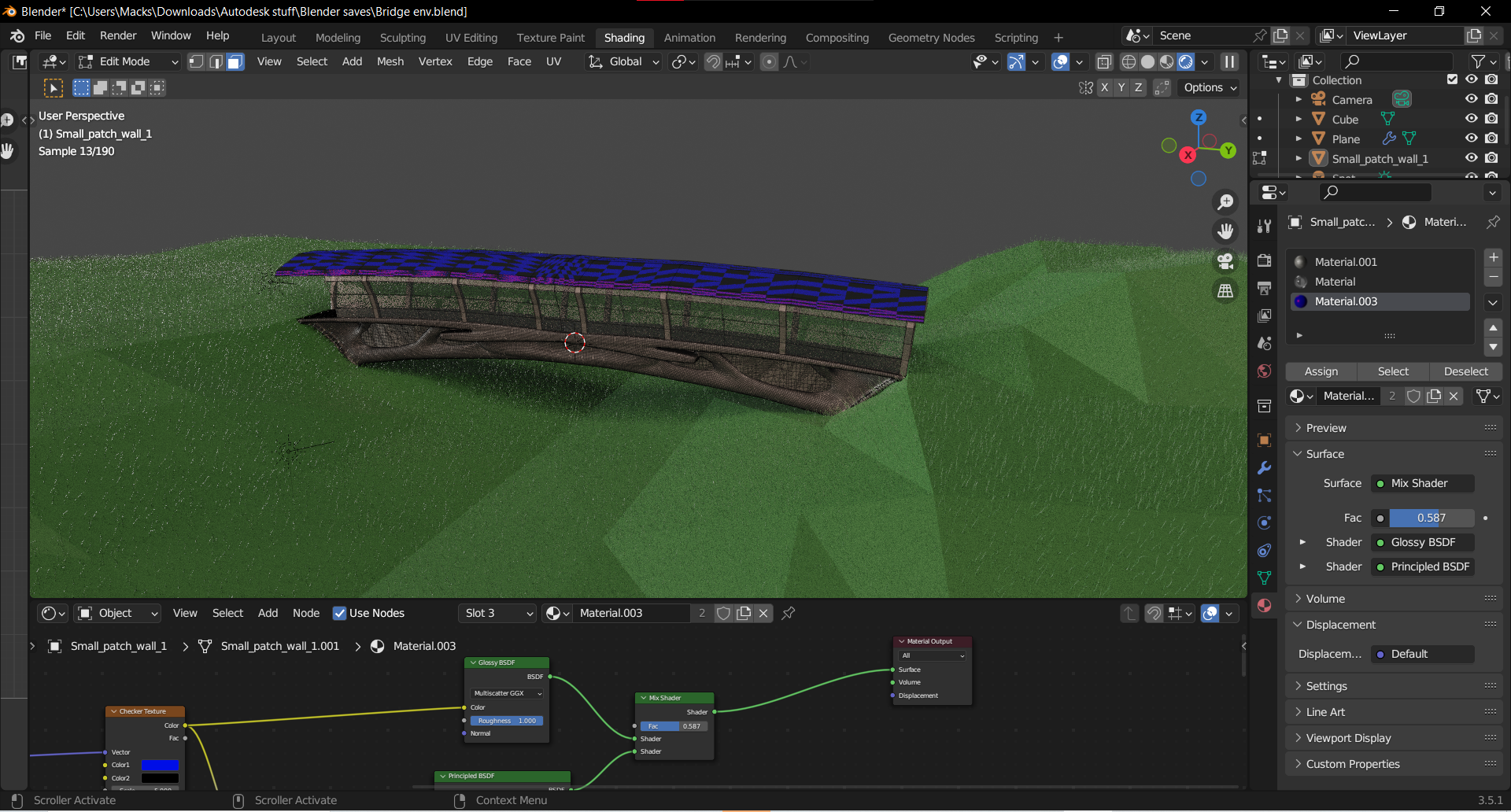Screen dimensions: 1511x812
Task: Open node editor Add menu
Action: [268, 613]
